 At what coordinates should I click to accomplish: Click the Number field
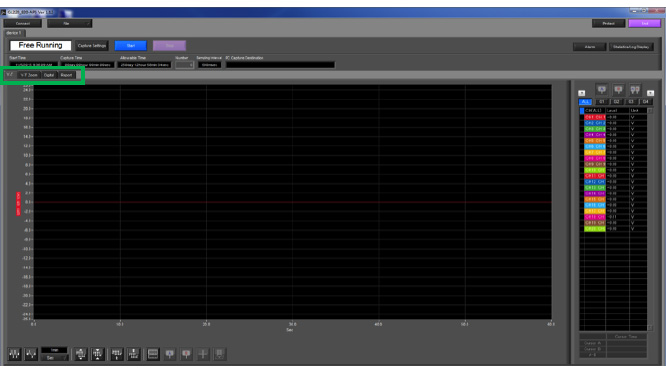[184, 65]
